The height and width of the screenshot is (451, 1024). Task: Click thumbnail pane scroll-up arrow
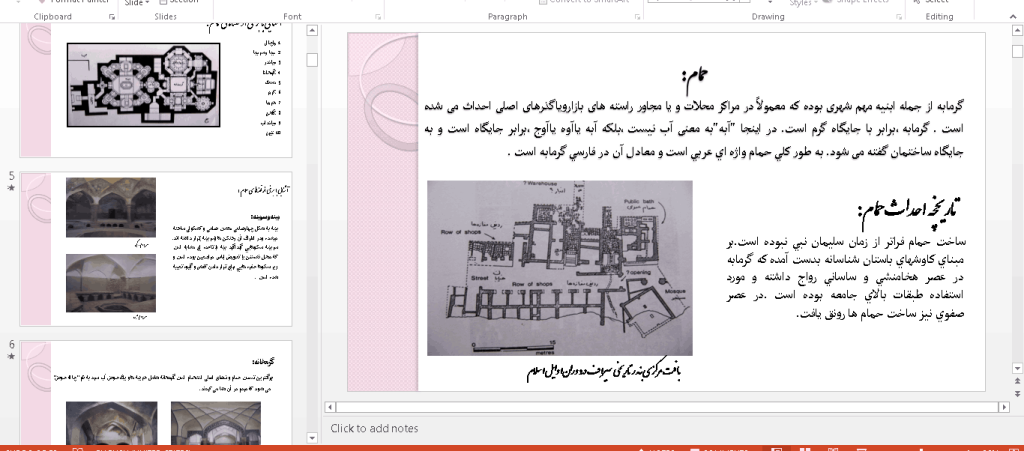312,31
